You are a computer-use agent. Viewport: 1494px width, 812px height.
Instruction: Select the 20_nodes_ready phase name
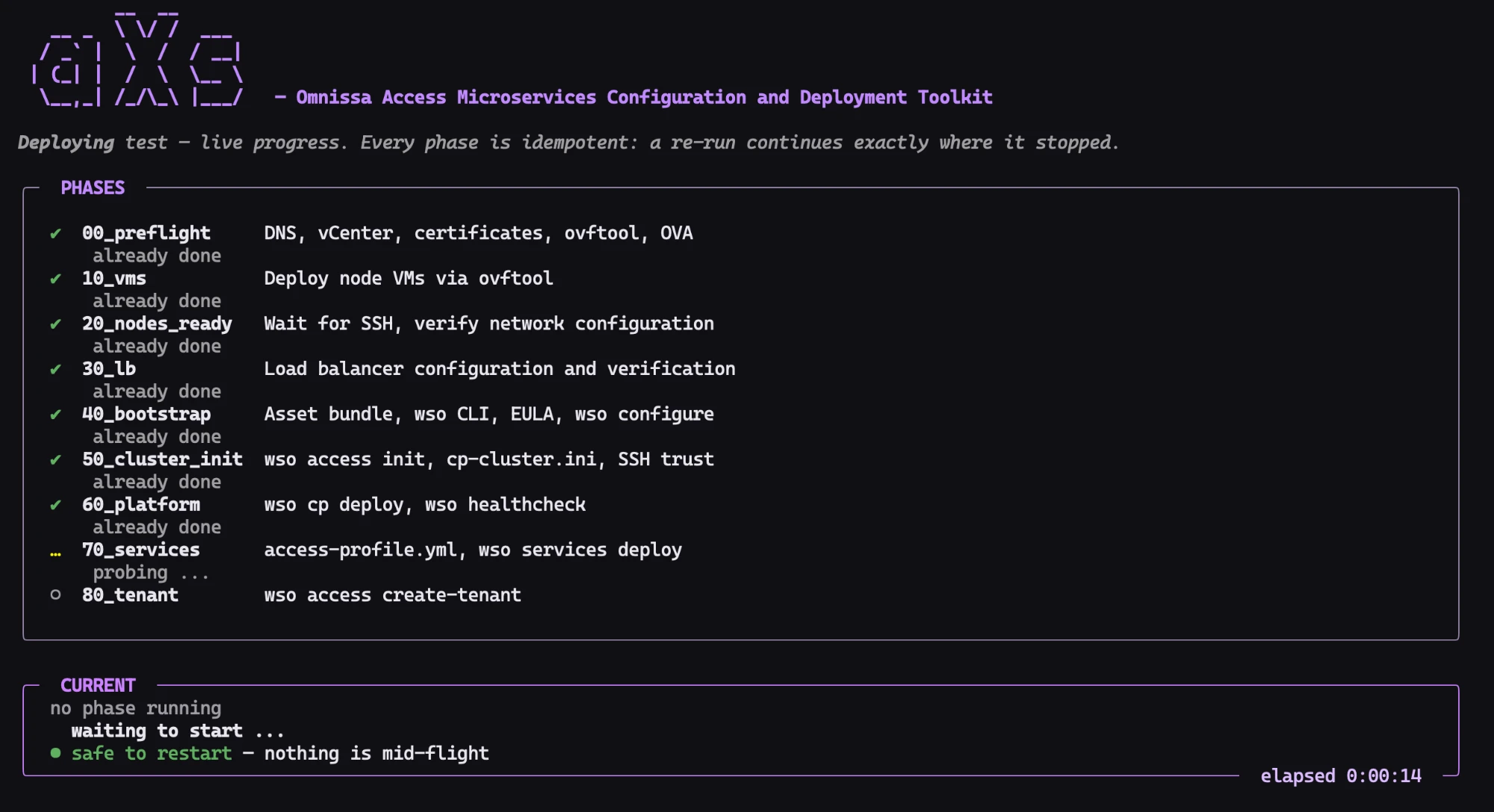point(157,323)
